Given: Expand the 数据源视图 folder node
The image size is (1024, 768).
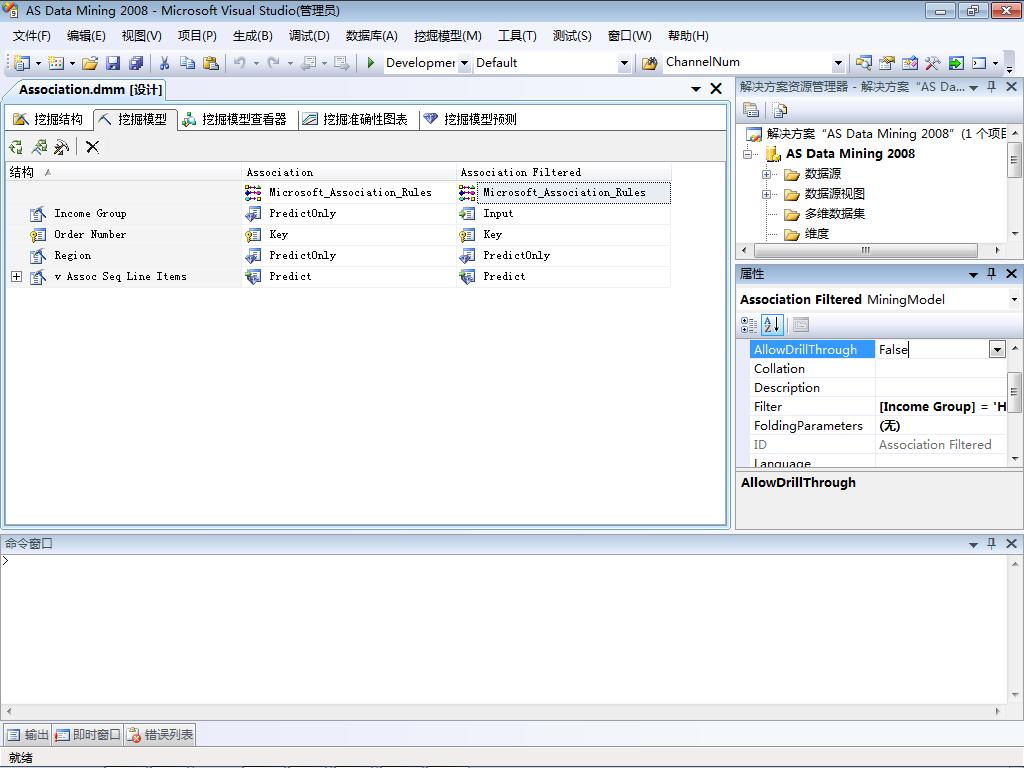Looking at the screenshot, I should (766, 195).
